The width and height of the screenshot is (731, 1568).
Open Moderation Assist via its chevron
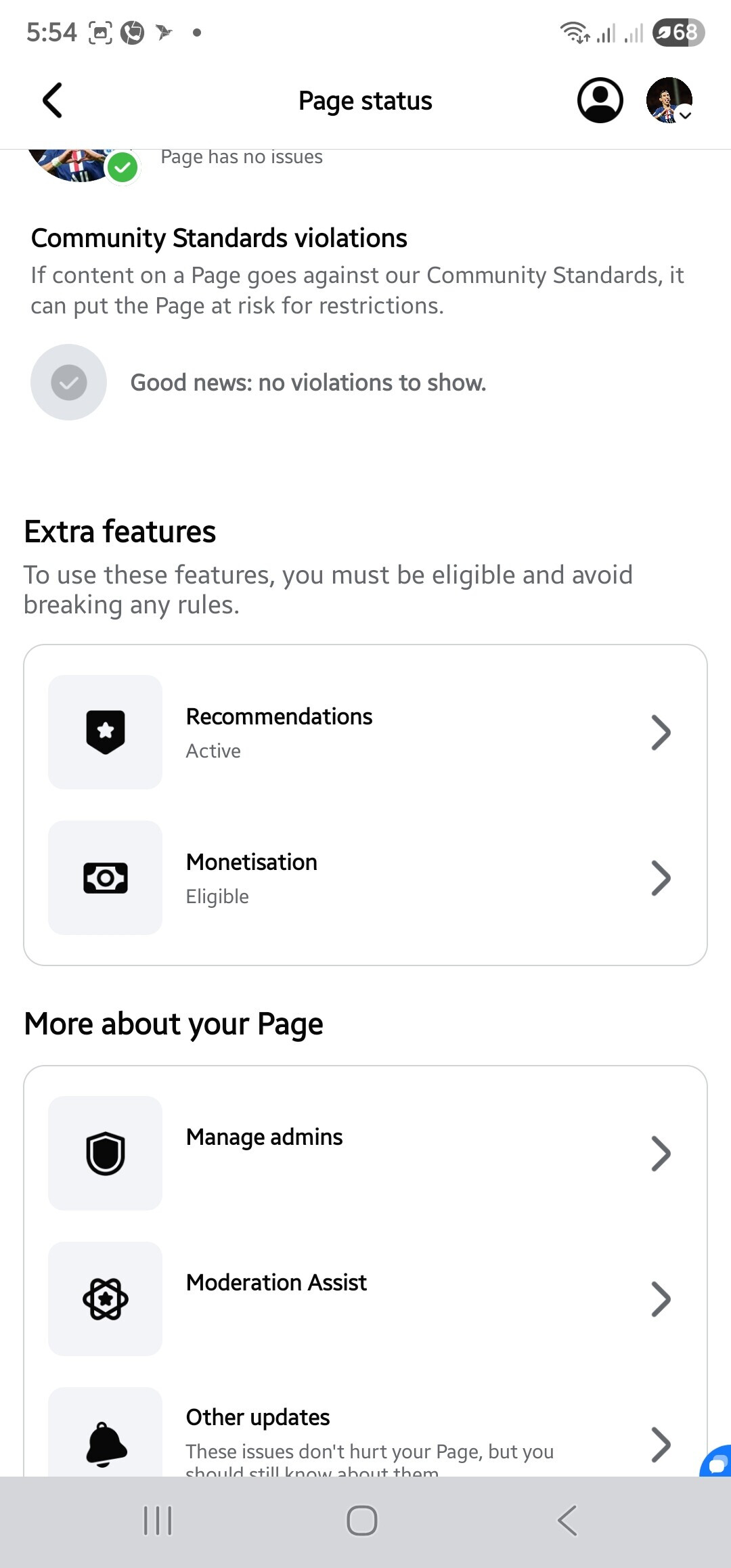pos(661,1299)
